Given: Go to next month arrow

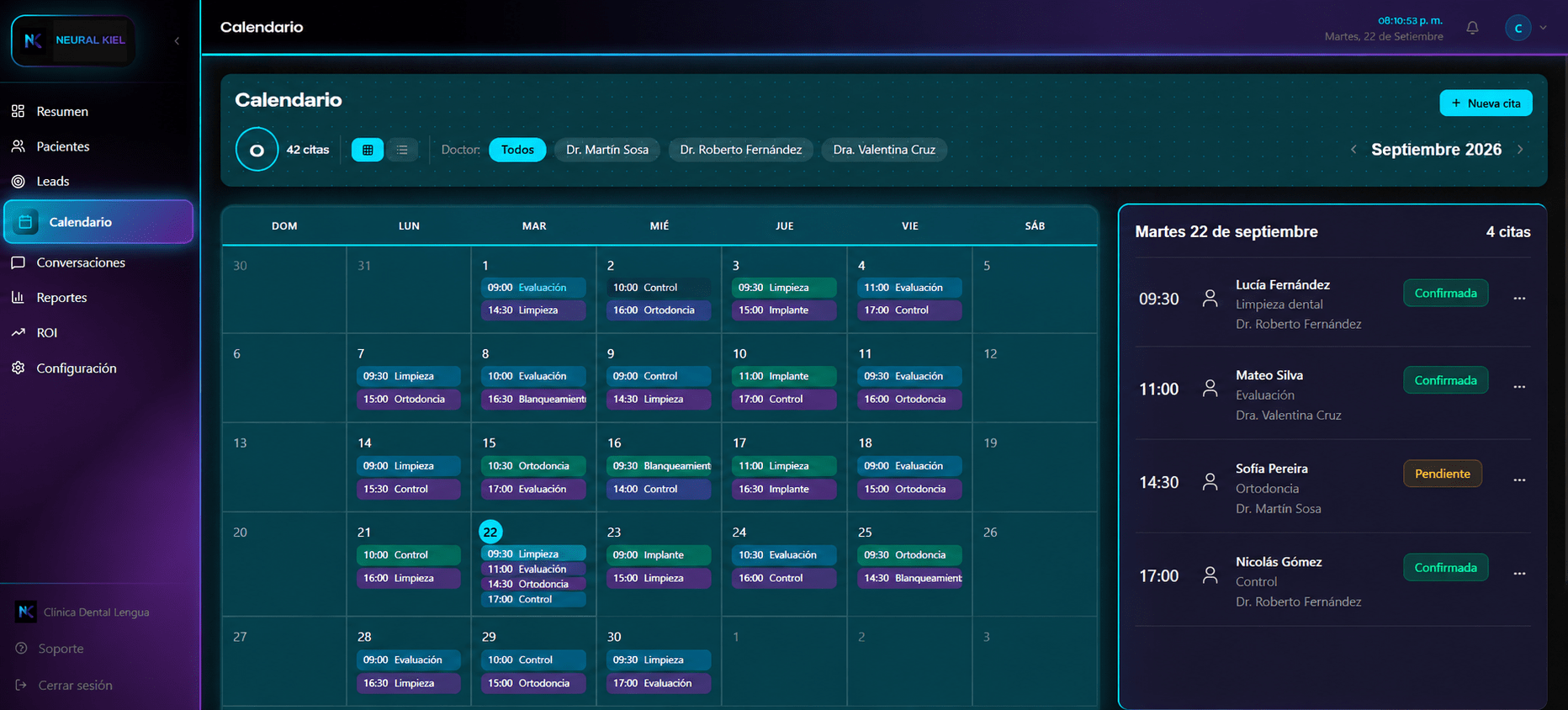Looking at the screenshot, I should pos(1520,150).
